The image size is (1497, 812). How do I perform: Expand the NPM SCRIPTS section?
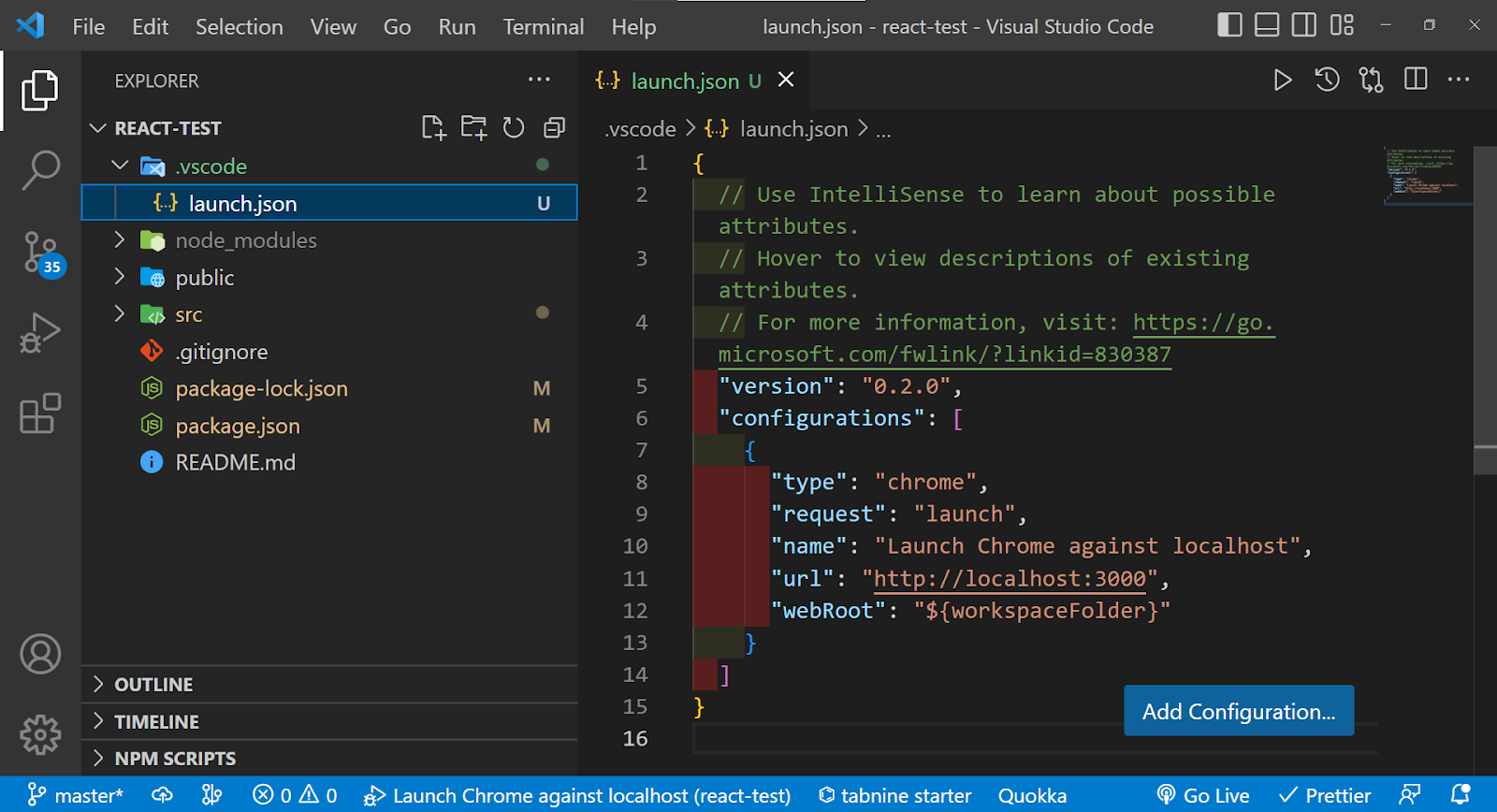point(175,759)
